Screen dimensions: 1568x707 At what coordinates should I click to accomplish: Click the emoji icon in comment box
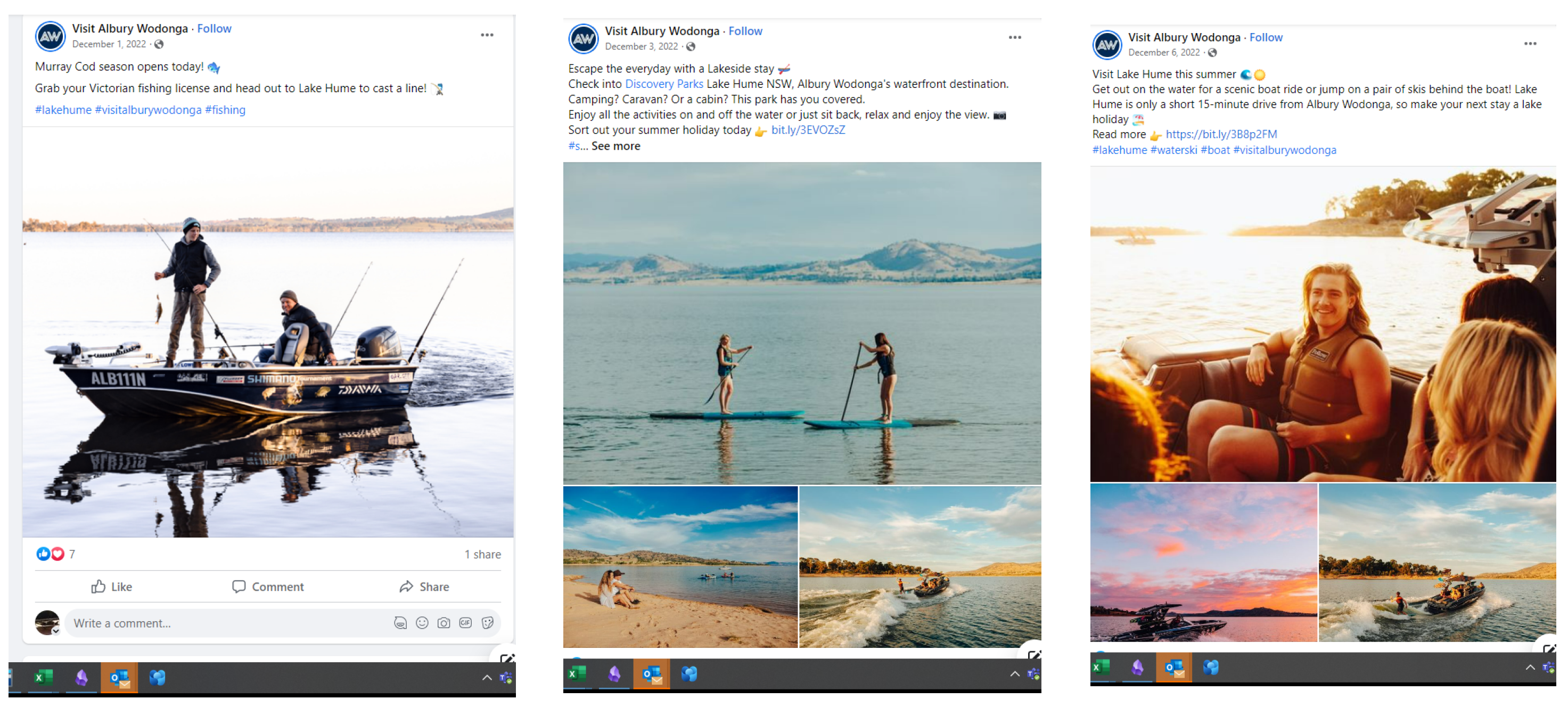422,622
